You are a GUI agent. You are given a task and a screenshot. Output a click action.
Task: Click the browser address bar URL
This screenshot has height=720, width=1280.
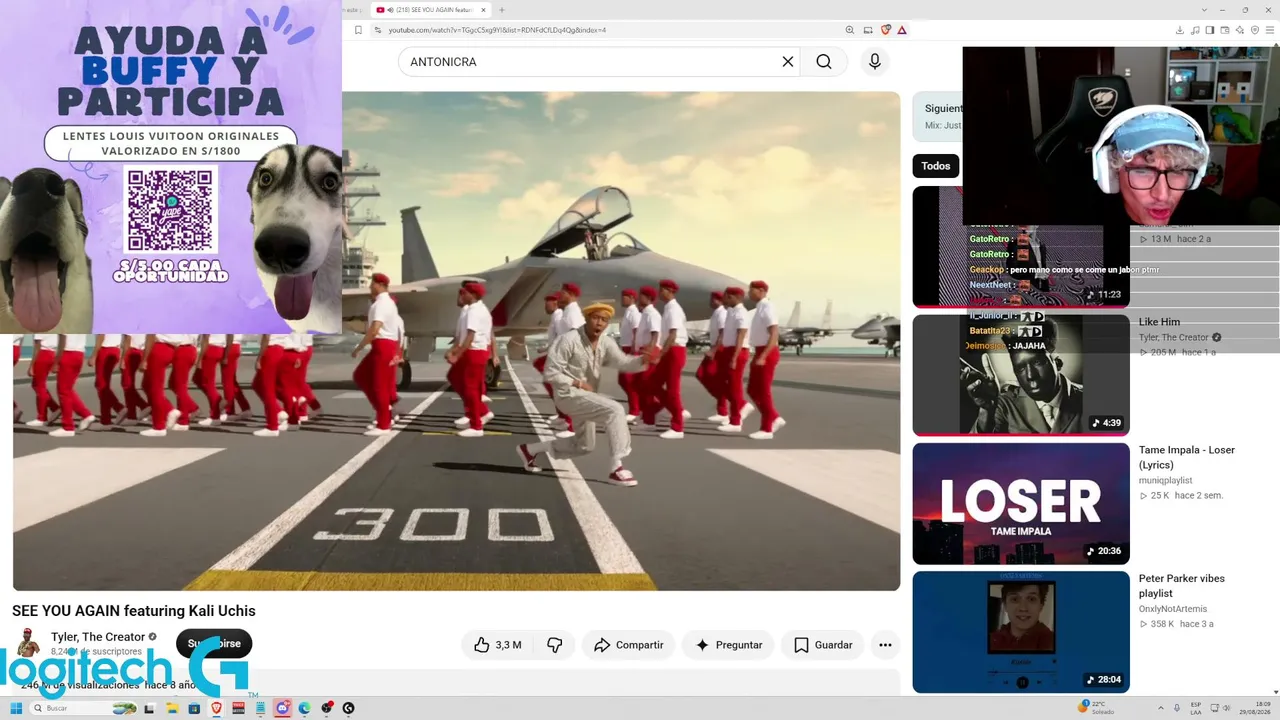[x=497, y=30]
